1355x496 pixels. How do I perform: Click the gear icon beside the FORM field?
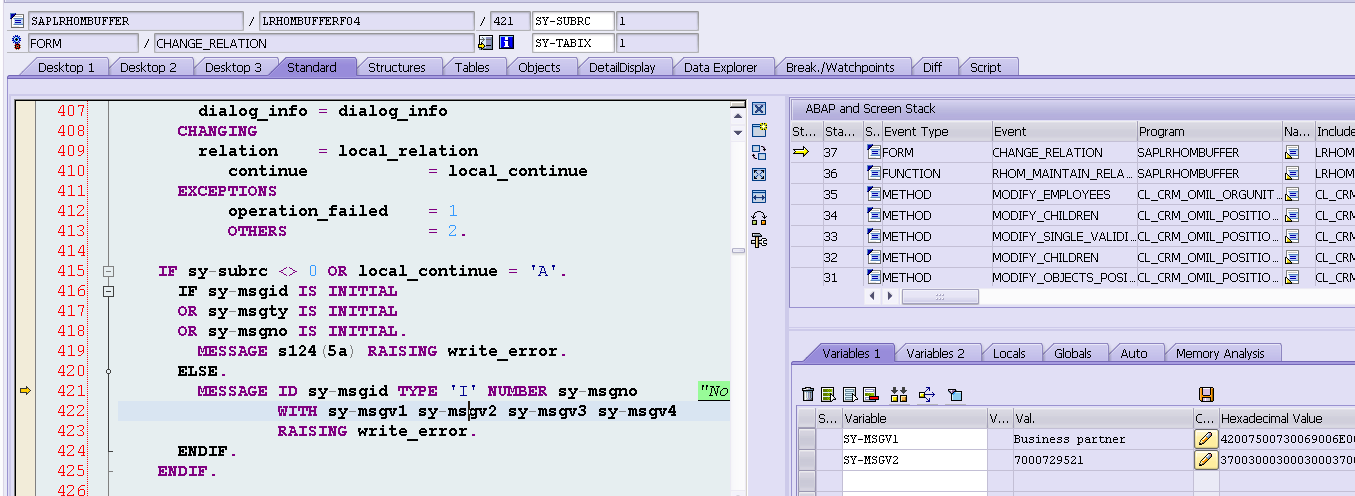[x=17, y=43]
